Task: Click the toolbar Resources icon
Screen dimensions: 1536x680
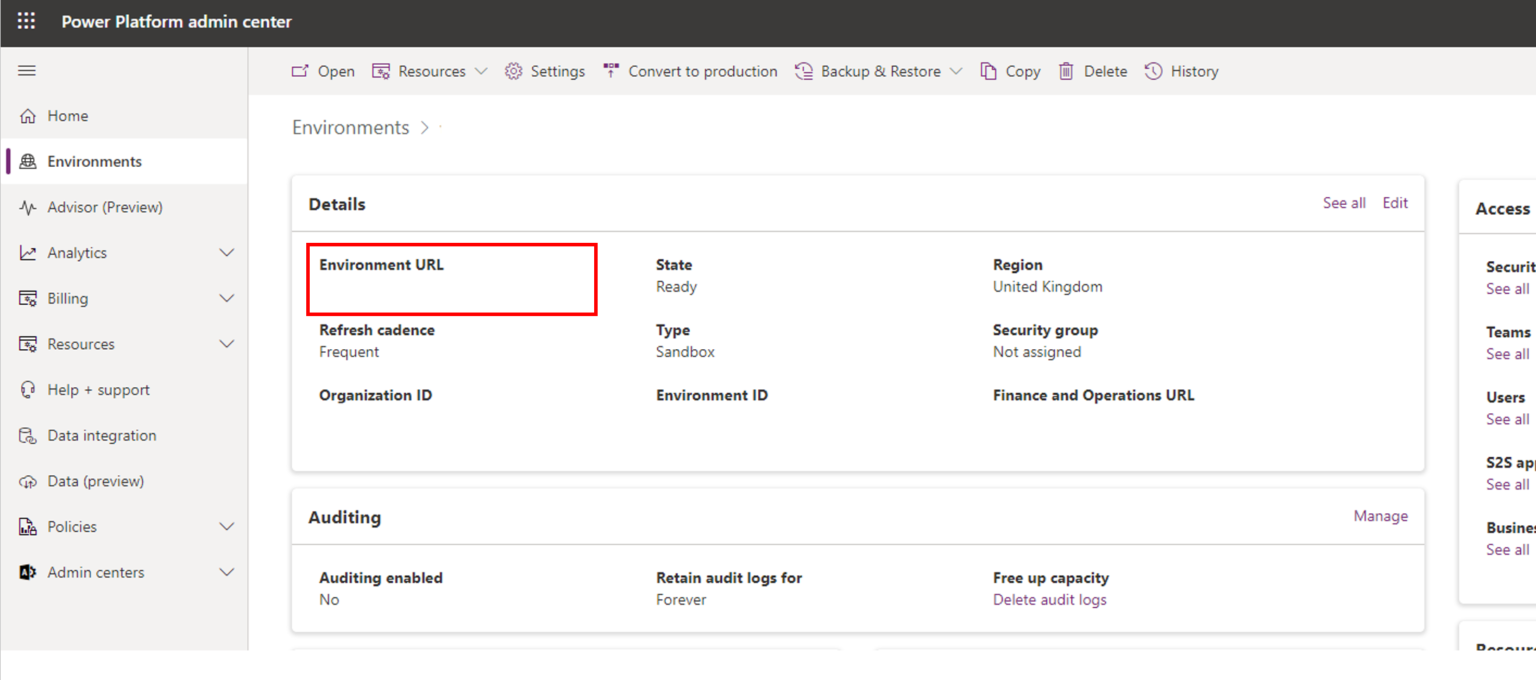Action: pos(381,71)
